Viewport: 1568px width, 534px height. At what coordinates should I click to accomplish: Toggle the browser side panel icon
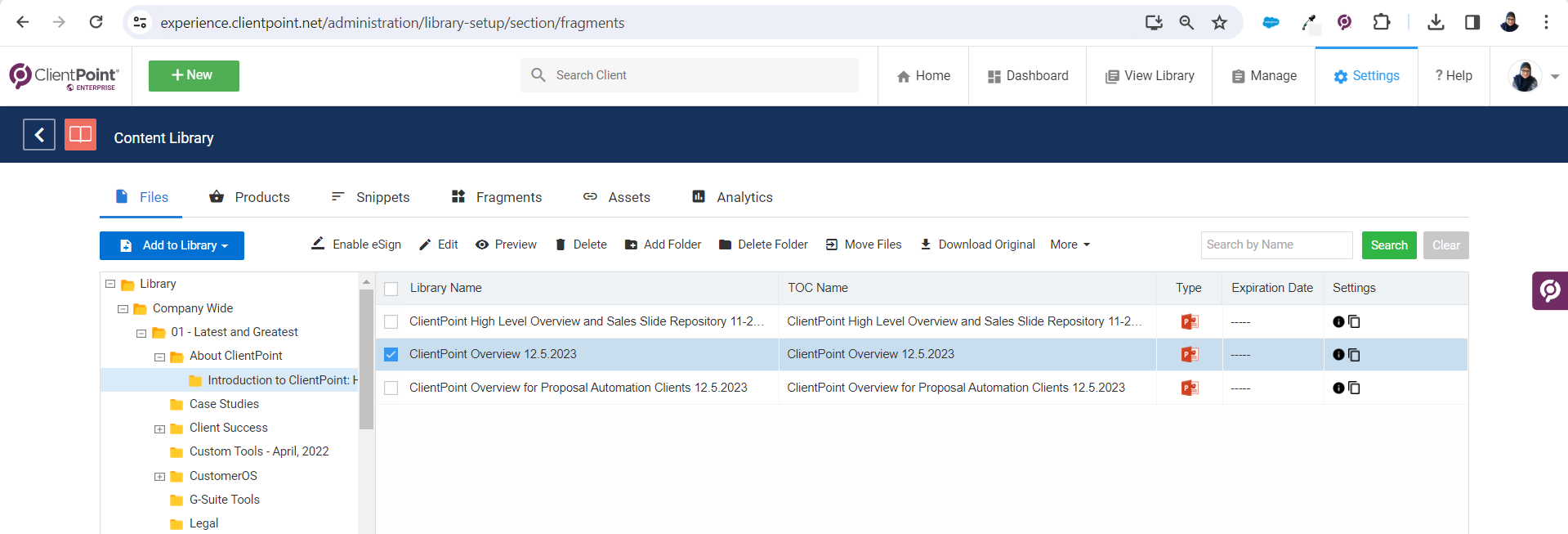1472,22
